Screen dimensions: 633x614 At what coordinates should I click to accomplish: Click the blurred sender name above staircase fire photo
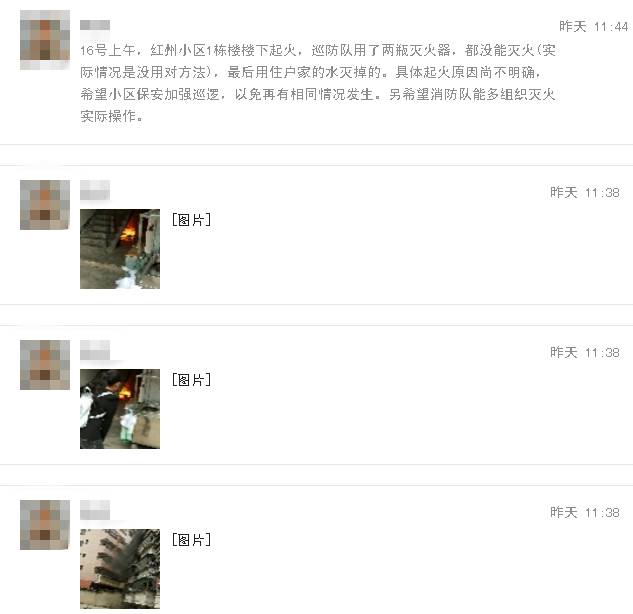pyautogui.click(x=95, y=190)
